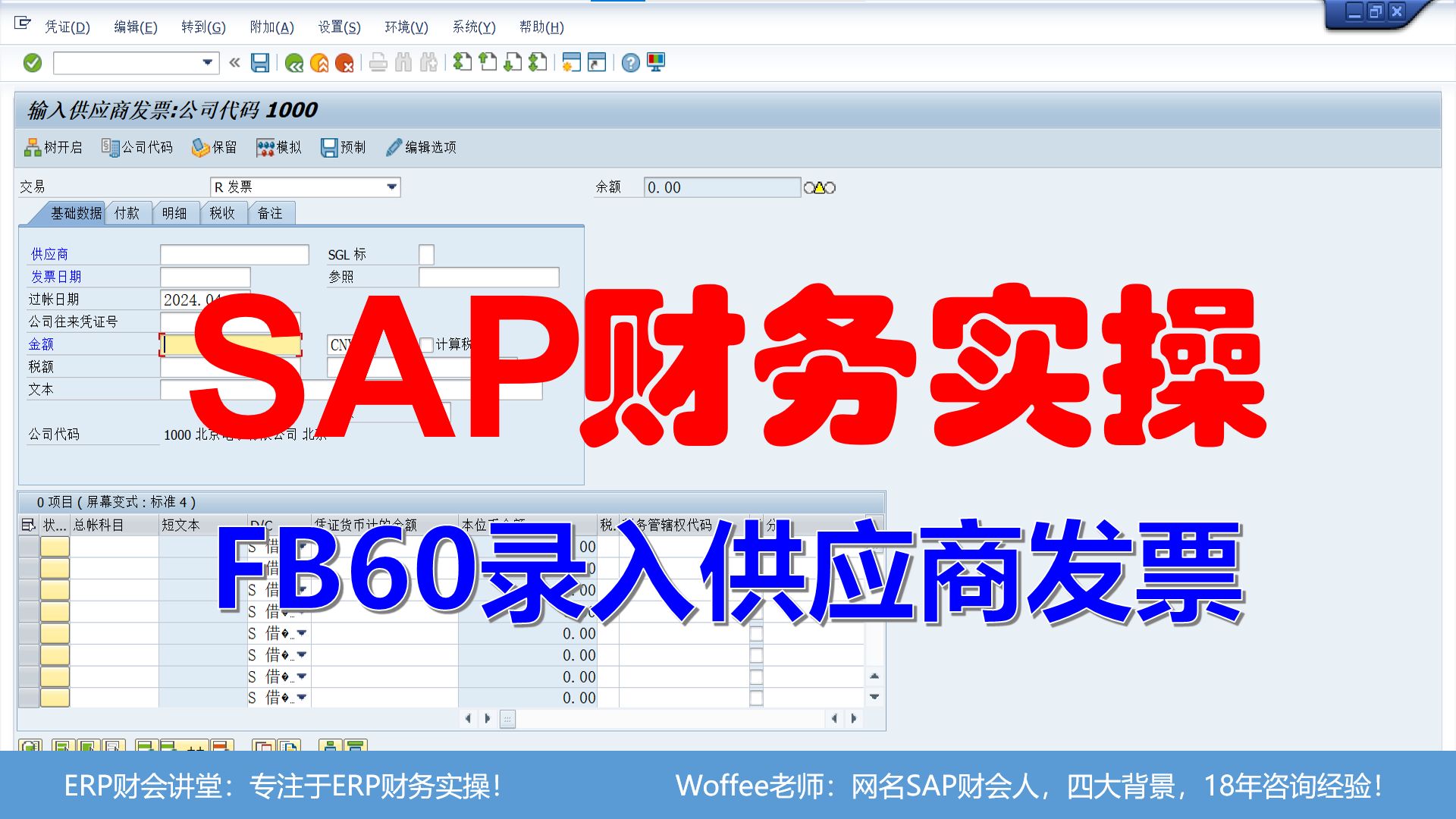
Task: Click the 供应商 input field
Action: (234, 254)
